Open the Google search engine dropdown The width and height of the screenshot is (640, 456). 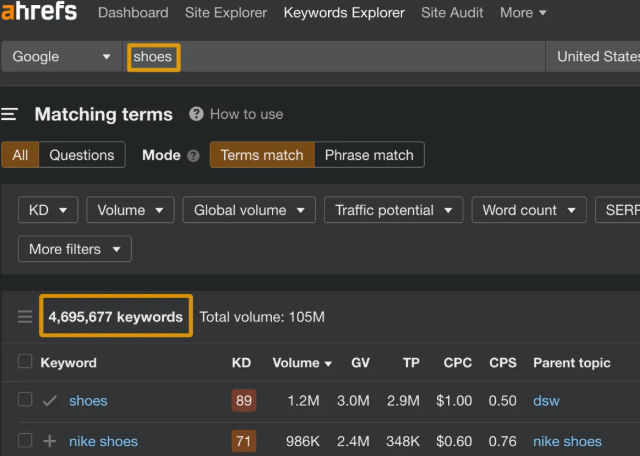coord(61,57)
